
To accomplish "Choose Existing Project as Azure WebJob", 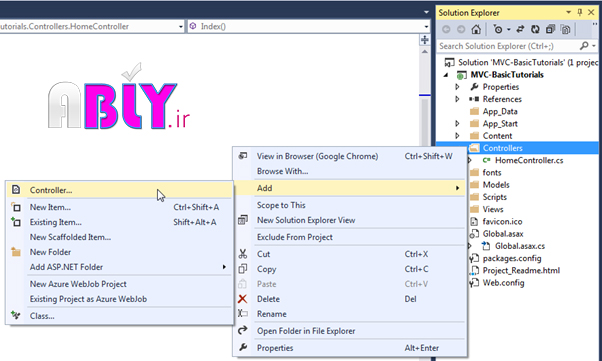I will tap(119, 299).
